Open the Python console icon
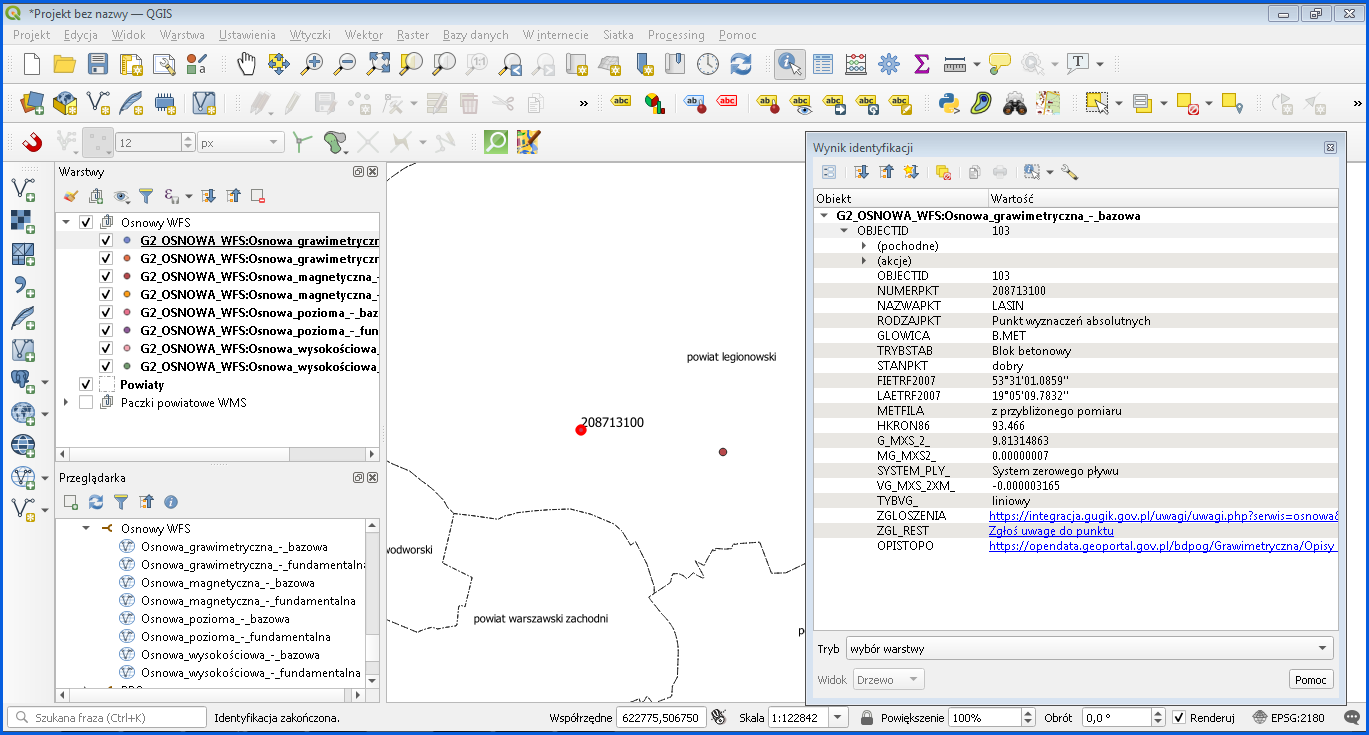This screenshot has width=1369, height=735. [x=950, y=102]
